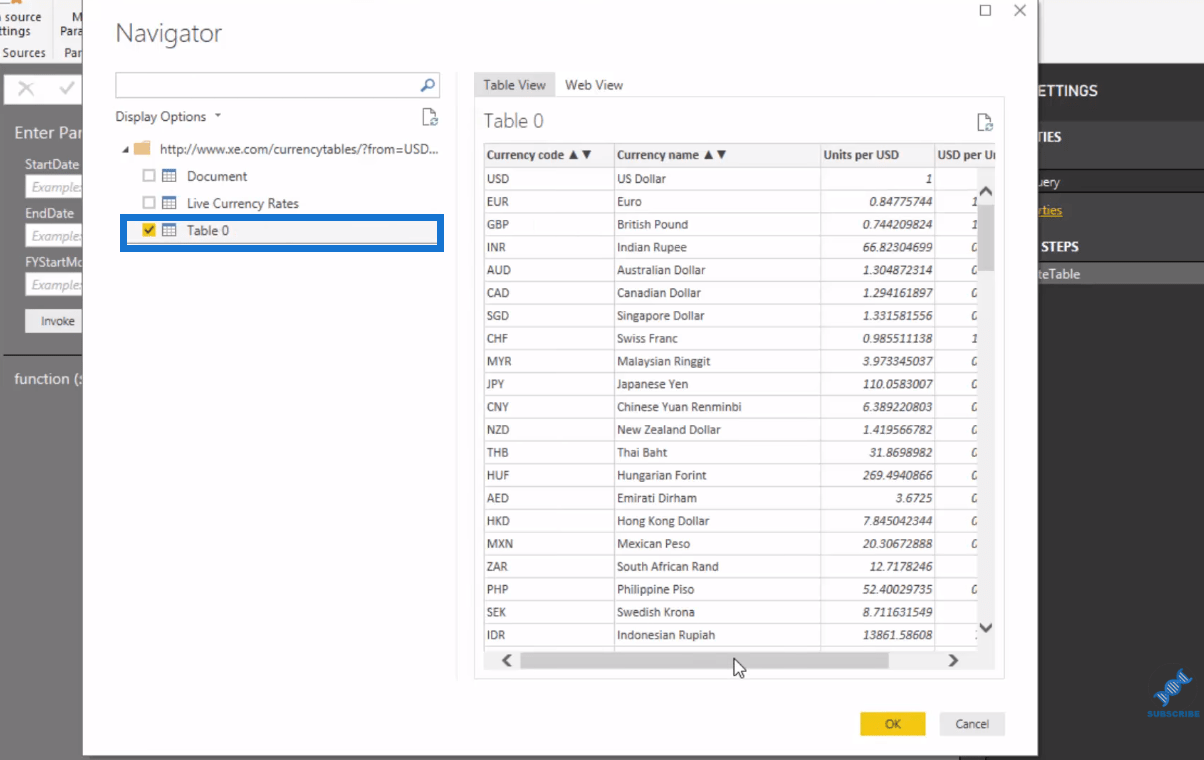The width and height of the screenshot is (1204, 760).
Task: Click the Indian Rupee cell
Action: (717, 247)
